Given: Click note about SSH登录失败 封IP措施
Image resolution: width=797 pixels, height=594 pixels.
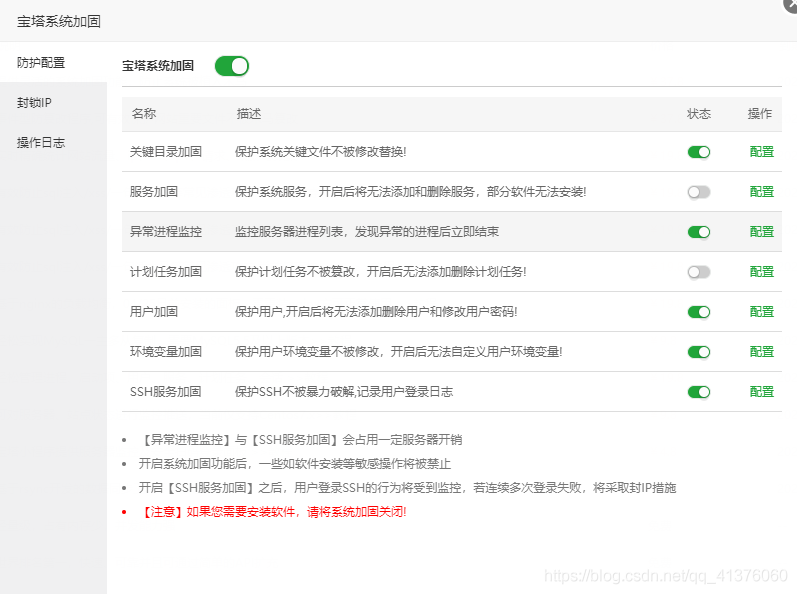Looking at the screenshot, I should point(407,488).
